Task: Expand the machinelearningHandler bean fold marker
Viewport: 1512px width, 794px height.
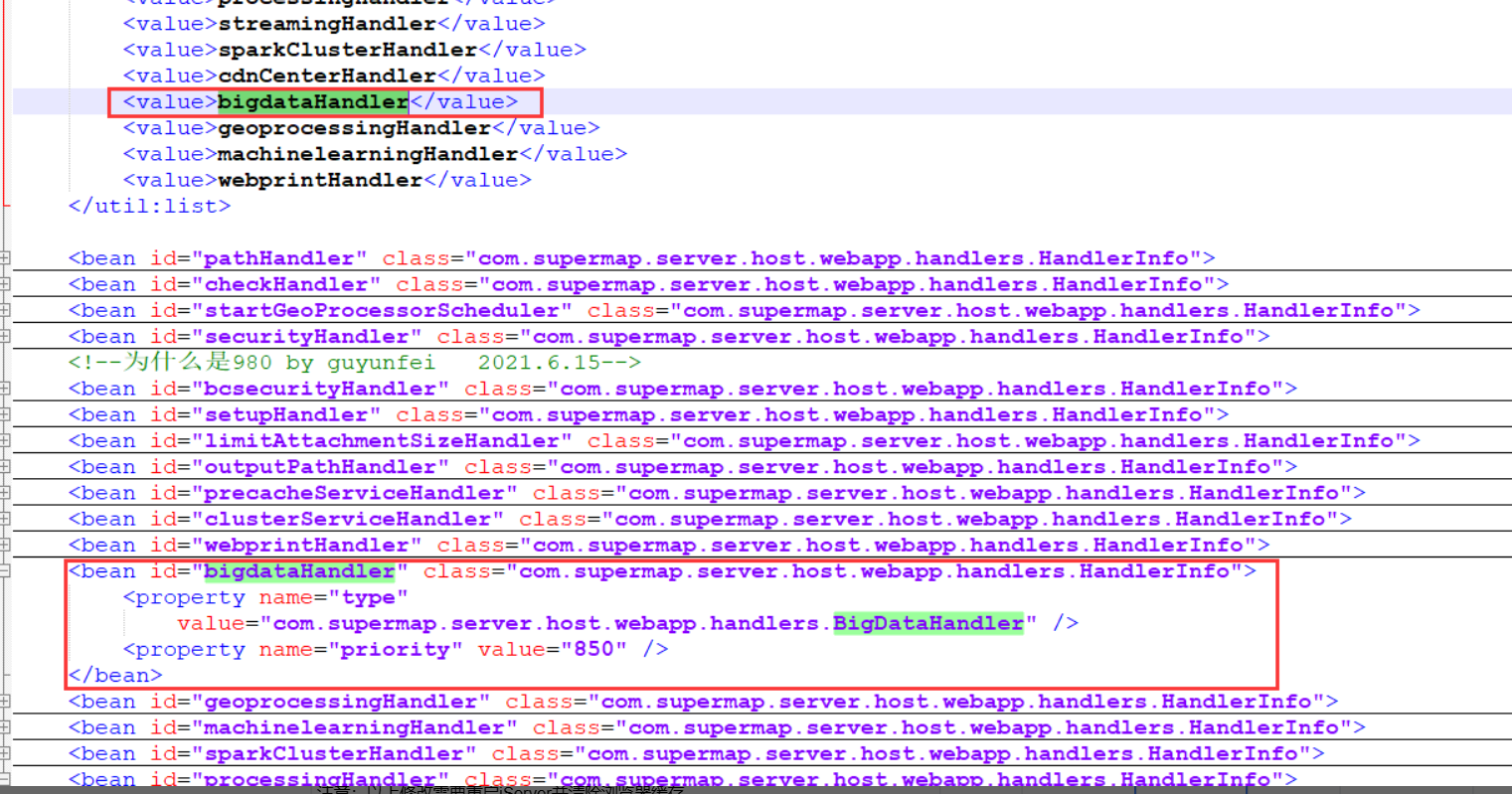Action: pyautogui.click(x=5, y=727)
